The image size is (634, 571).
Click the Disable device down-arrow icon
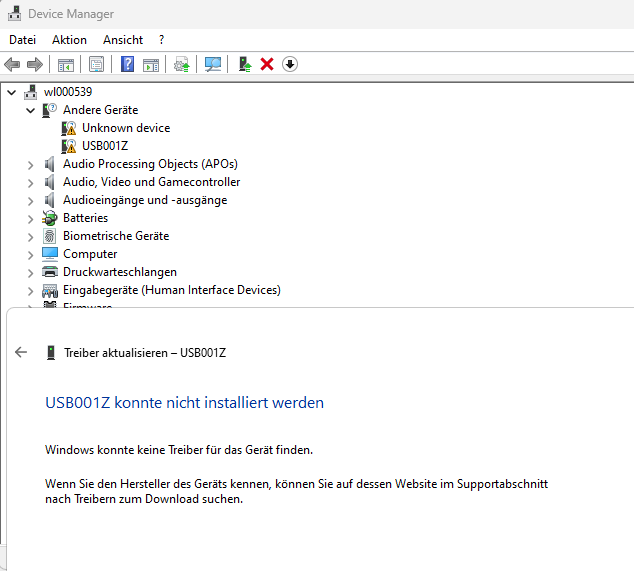[290, 64]
